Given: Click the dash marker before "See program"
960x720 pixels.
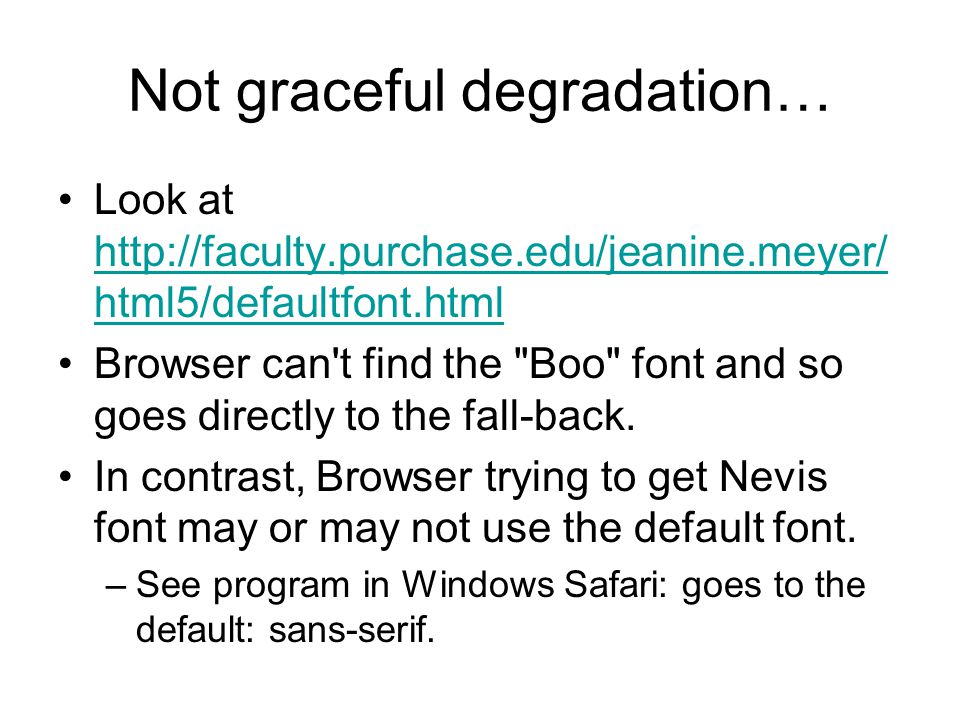Looking at the screenshot, I should (116, 587).
